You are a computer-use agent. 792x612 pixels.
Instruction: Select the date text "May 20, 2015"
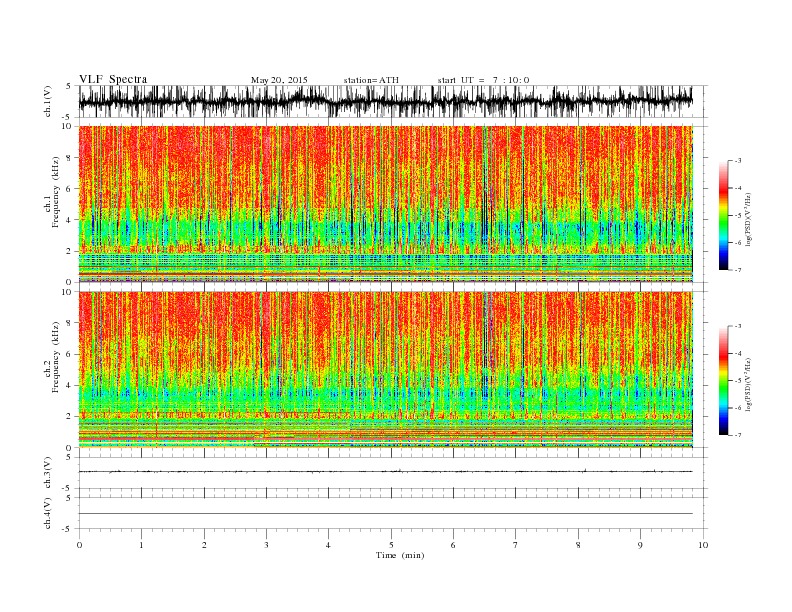coord(279,80)
